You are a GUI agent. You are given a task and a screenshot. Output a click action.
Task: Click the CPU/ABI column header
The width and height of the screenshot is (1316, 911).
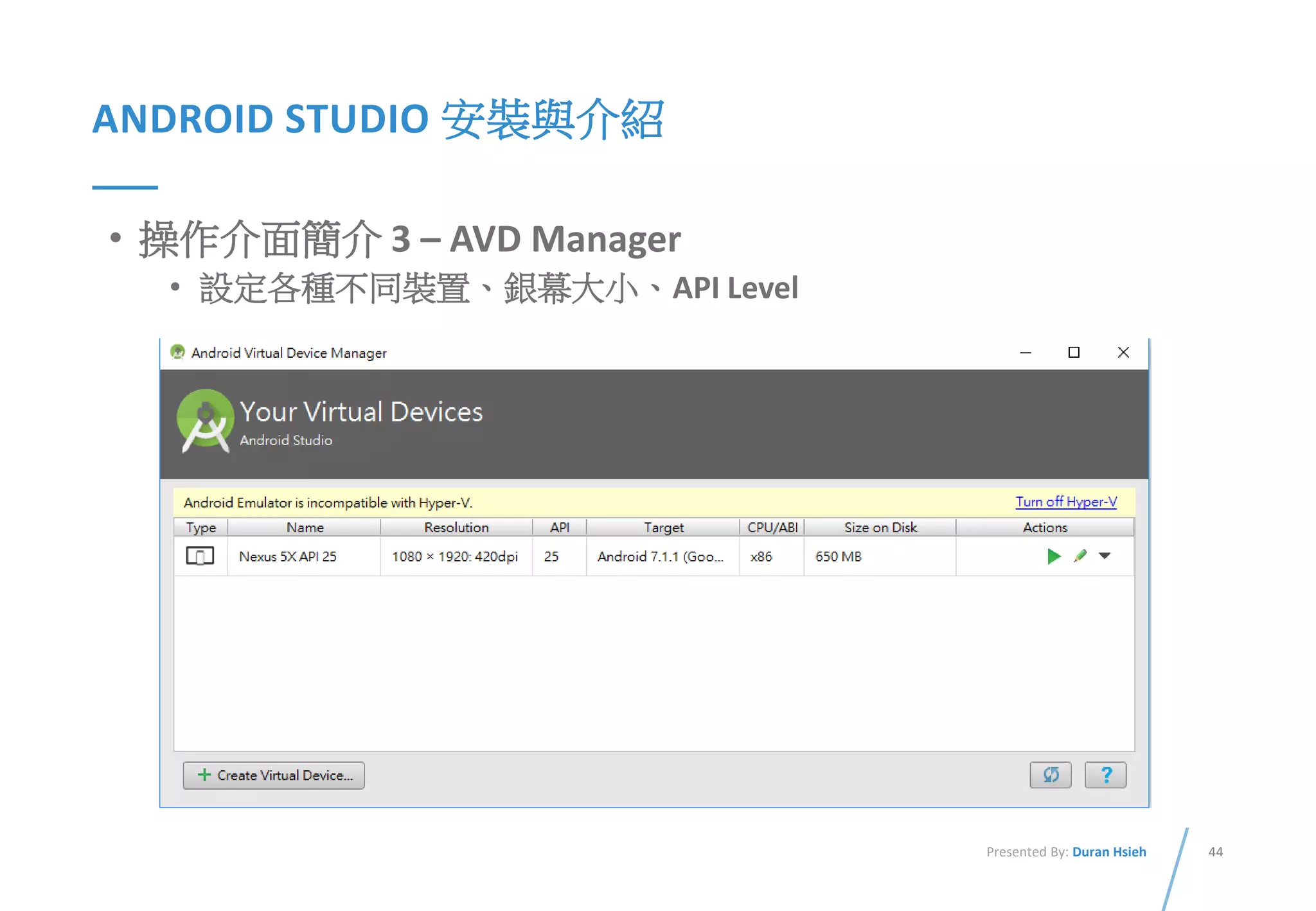(x=772, y=527)
